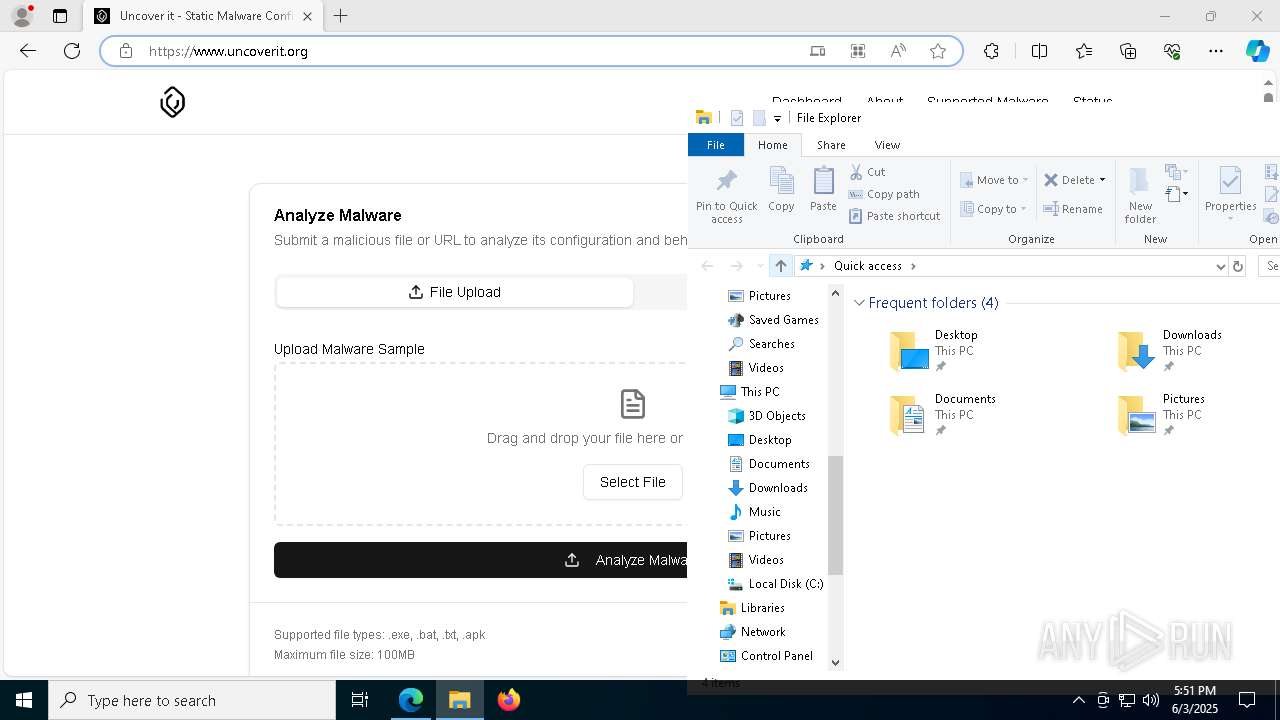Select This PC in navigation tree
Image resolution: width=1280 pixels, height=720 pixels.
759,392
